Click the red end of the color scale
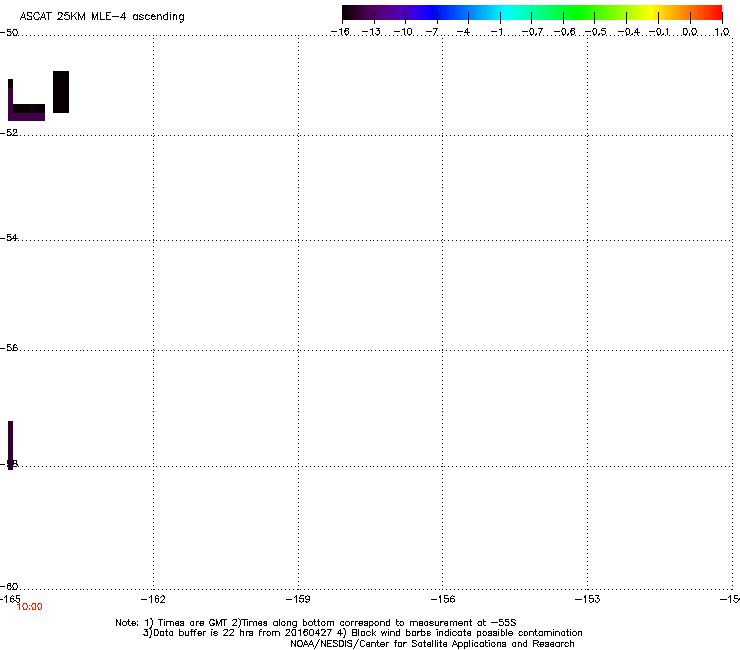This screenshot has height=650, width=740. pyautogui.click(x=715, y=13)
